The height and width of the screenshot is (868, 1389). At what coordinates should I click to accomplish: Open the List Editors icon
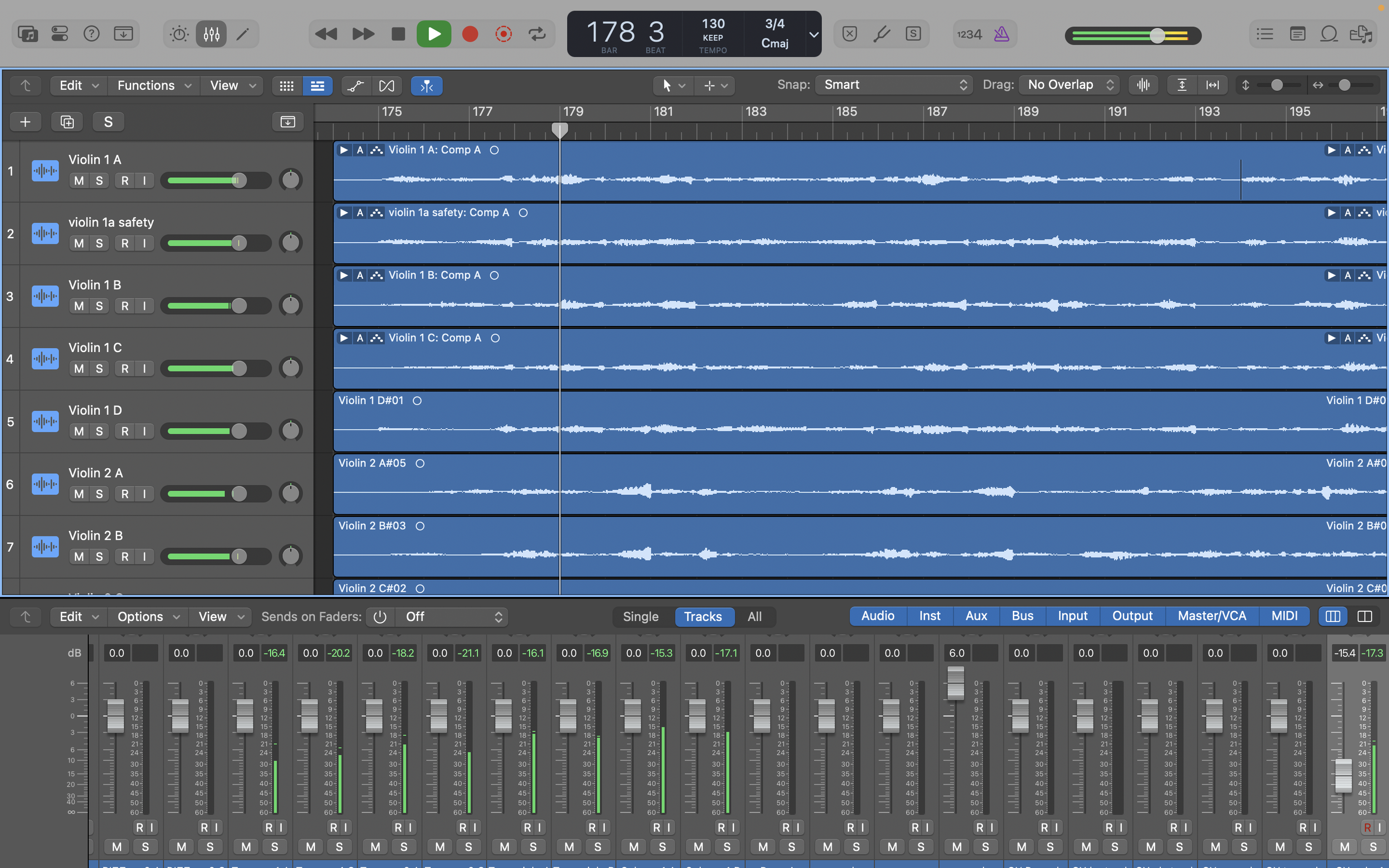(1265, 34)
